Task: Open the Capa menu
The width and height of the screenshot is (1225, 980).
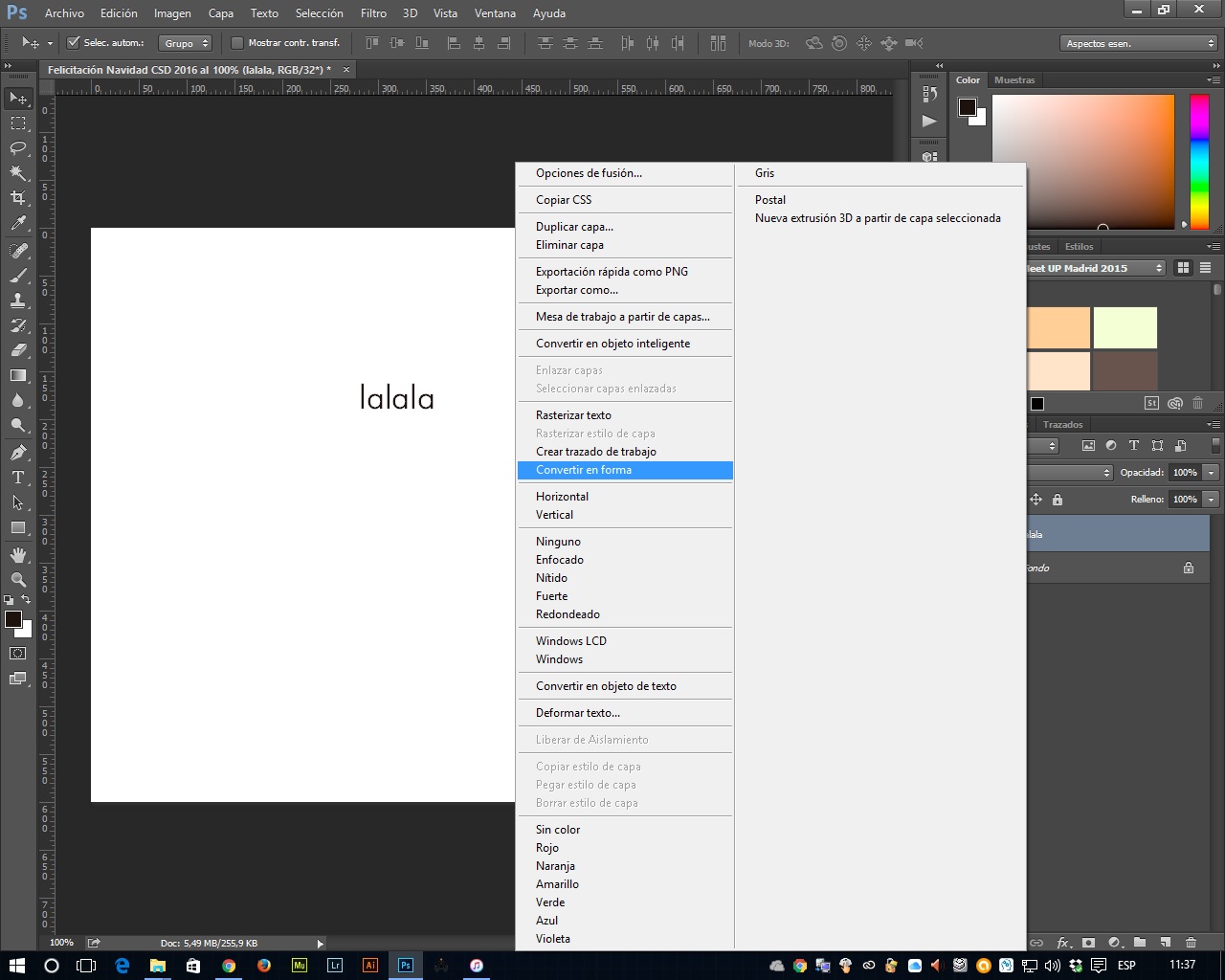Action: [x=220, y=13]
